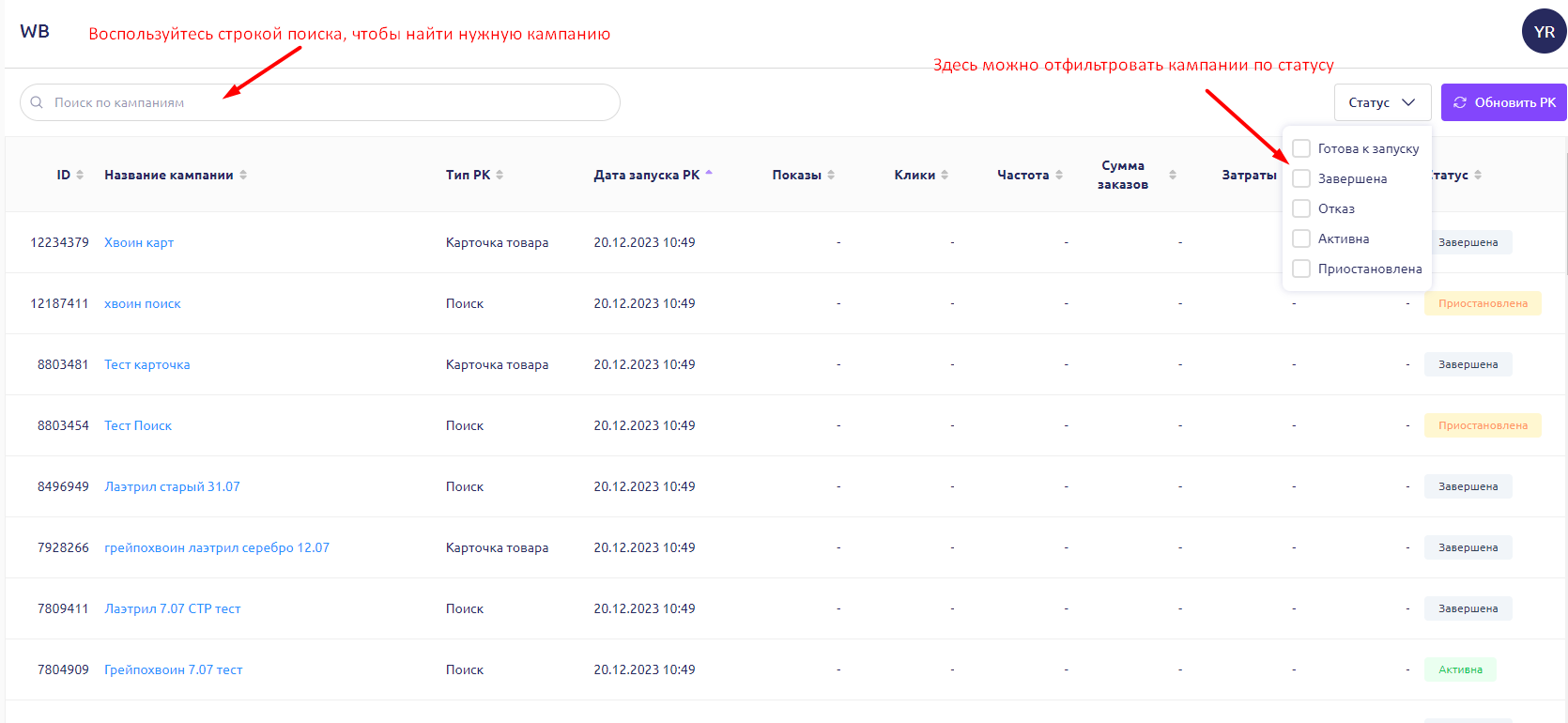Toggle sort on Дата запуска РК column
Screen dimensions: 1568x723
pos(709,175)
